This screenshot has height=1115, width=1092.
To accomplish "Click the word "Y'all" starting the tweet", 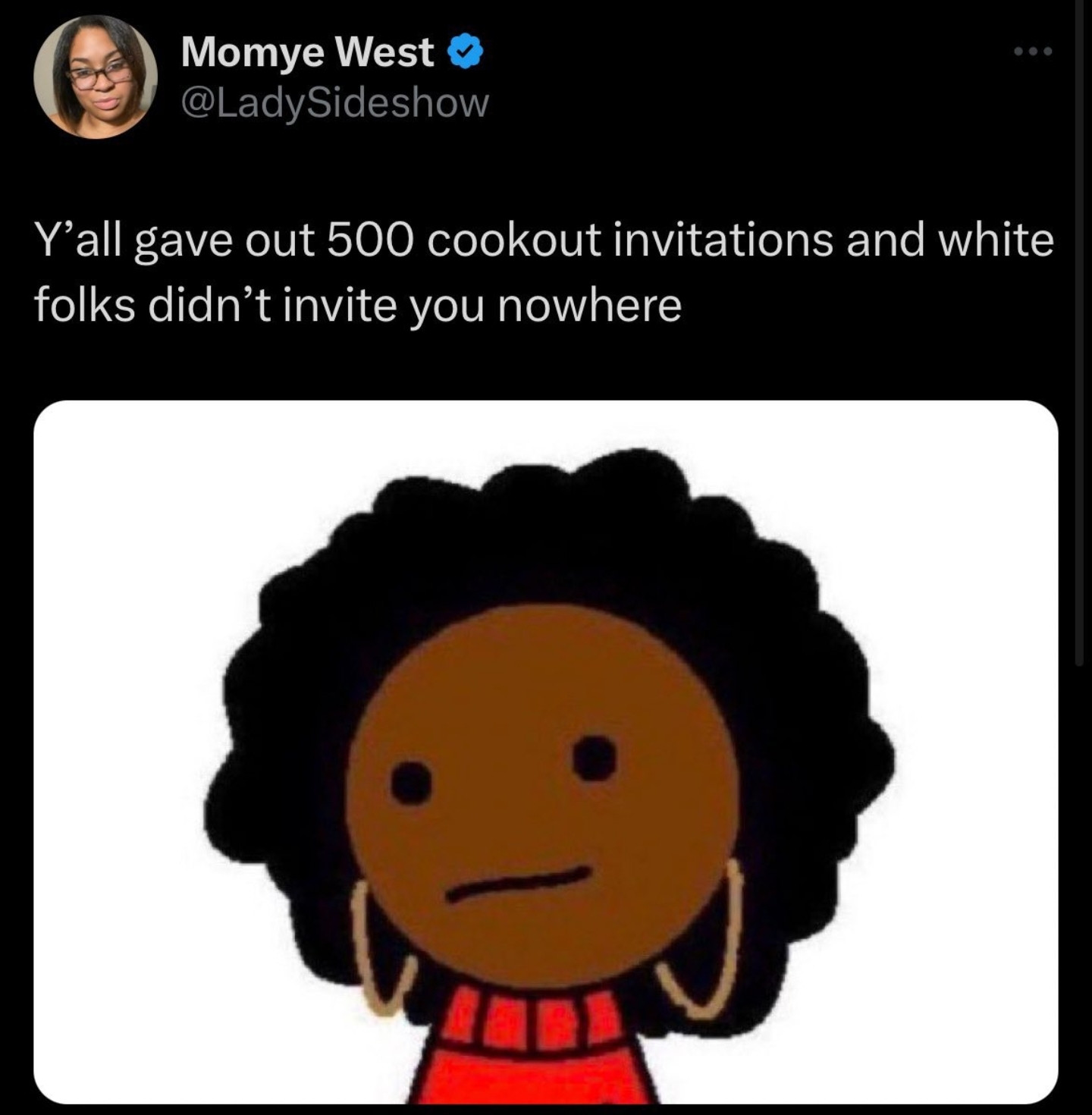I will click(79, 240).
